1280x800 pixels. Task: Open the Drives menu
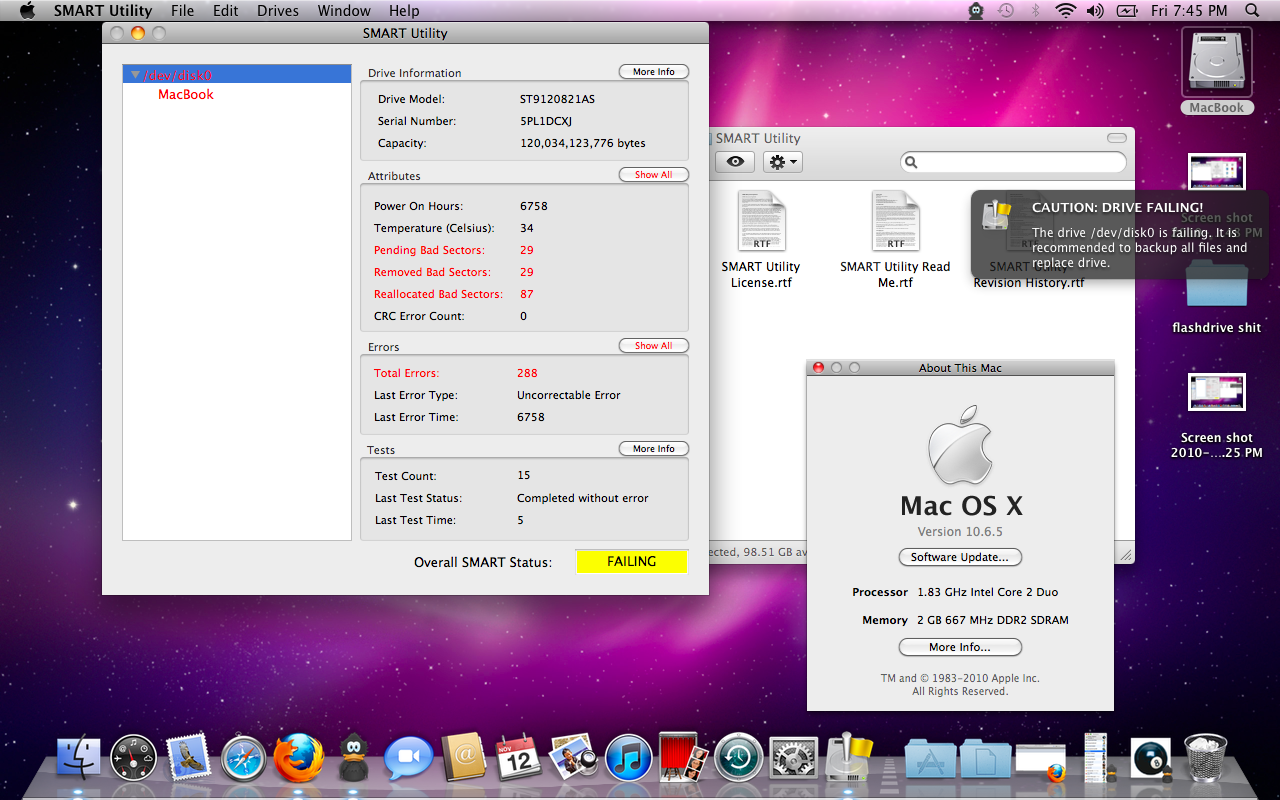tap(278, 11)
